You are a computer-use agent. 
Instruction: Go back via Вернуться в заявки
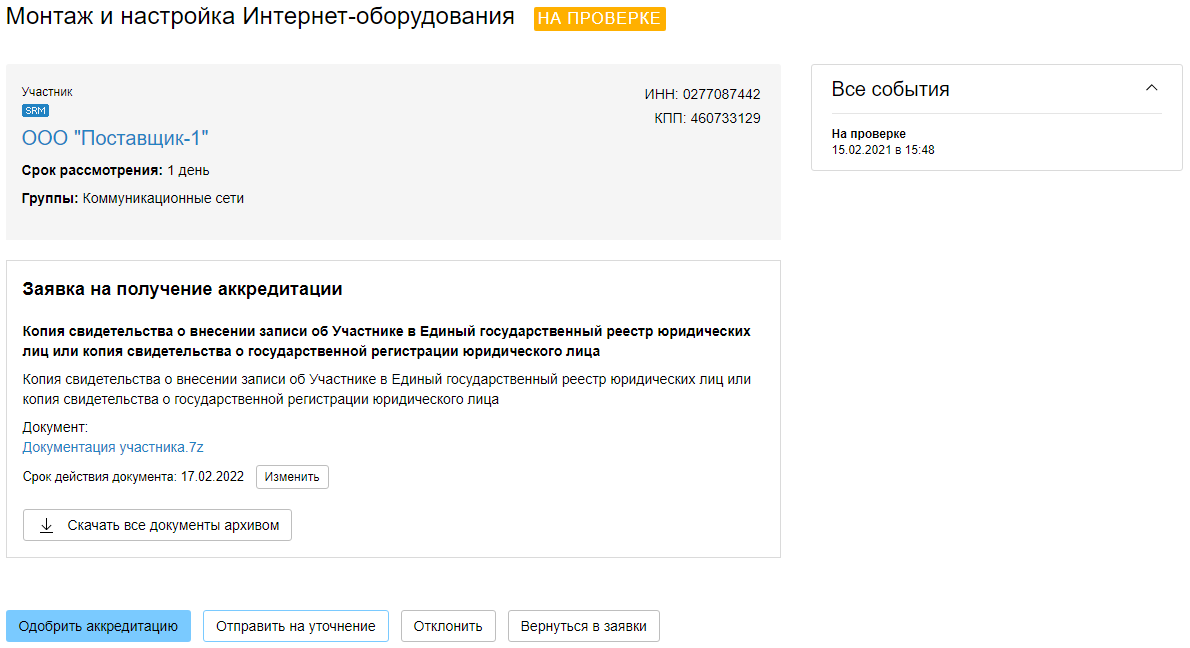click(583, 626)
